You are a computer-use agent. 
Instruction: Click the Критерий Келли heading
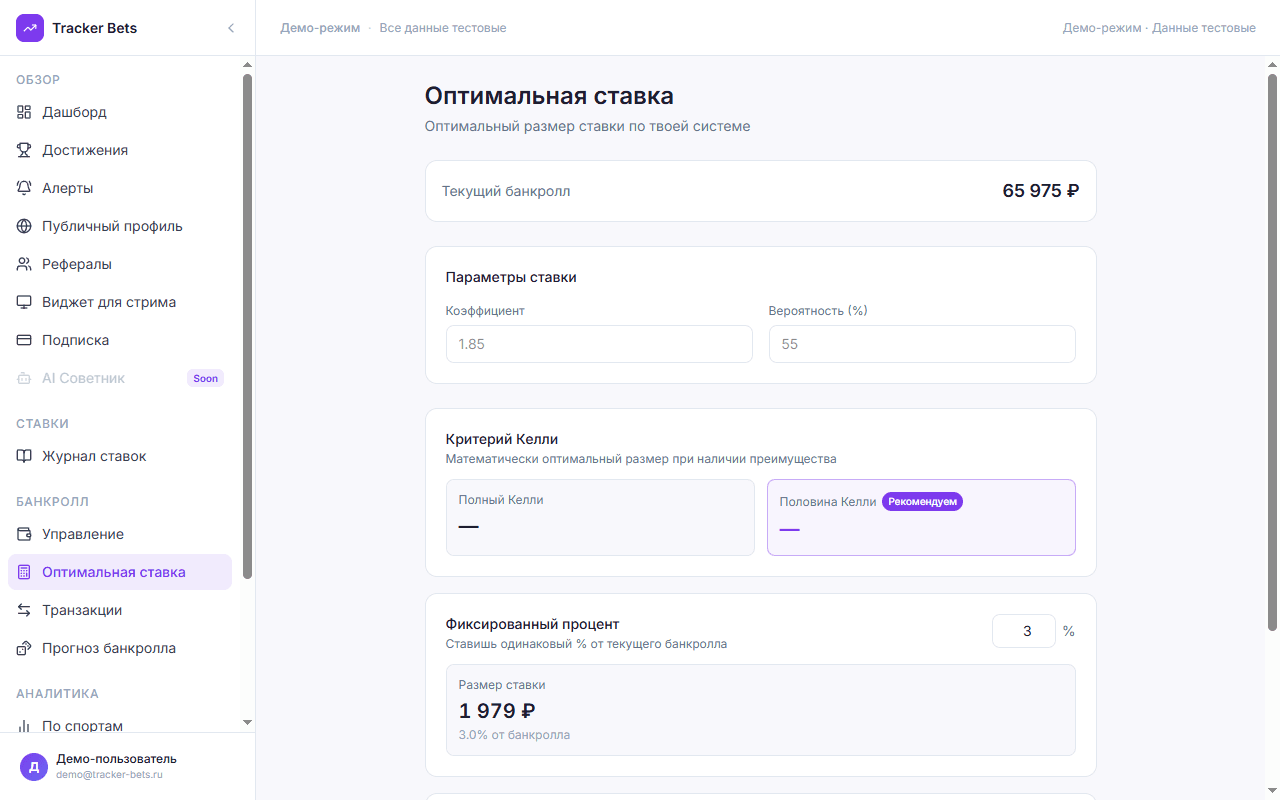point(502,439)
